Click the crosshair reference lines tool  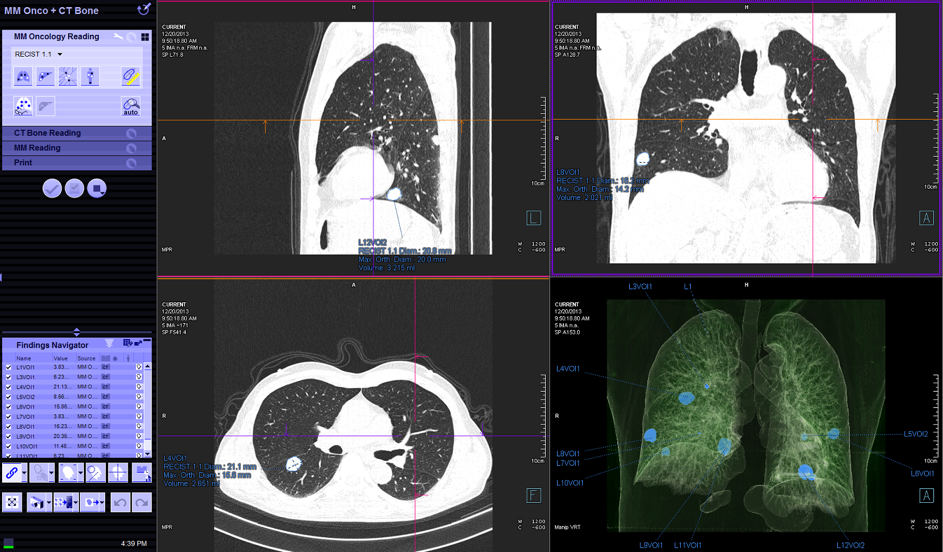116,473
